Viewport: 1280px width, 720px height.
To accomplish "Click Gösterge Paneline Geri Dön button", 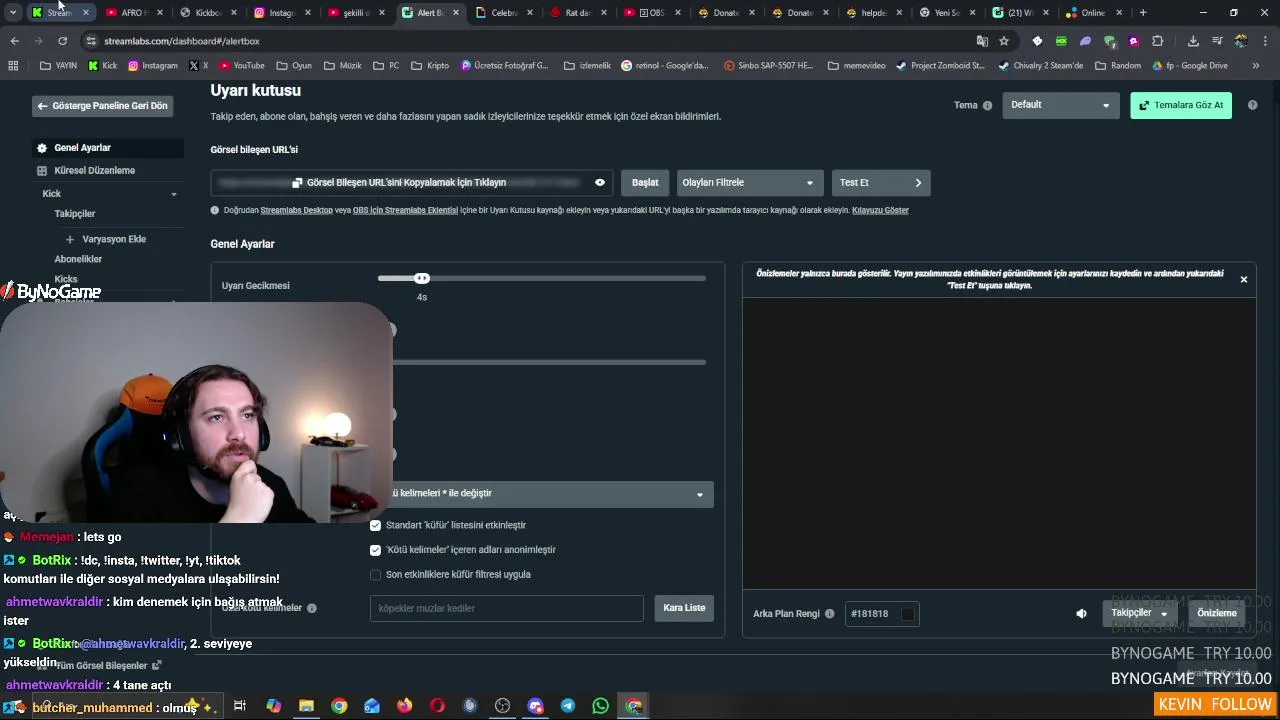I will [x=102, y=106].
